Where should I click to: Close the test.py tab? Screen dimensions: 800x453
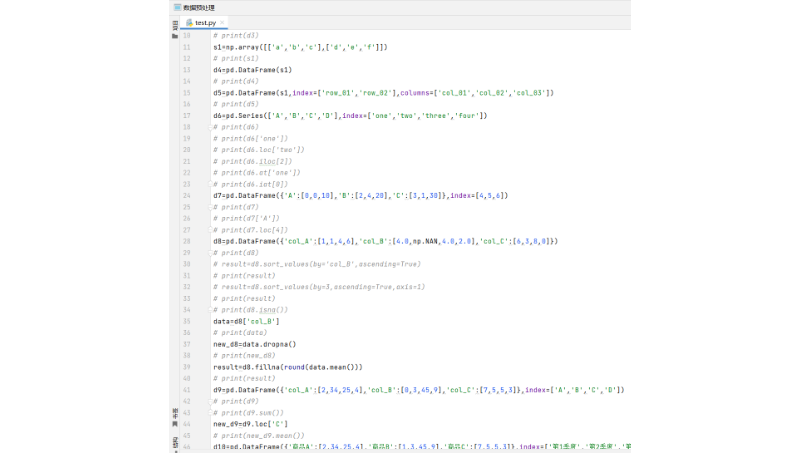point(222,22)
